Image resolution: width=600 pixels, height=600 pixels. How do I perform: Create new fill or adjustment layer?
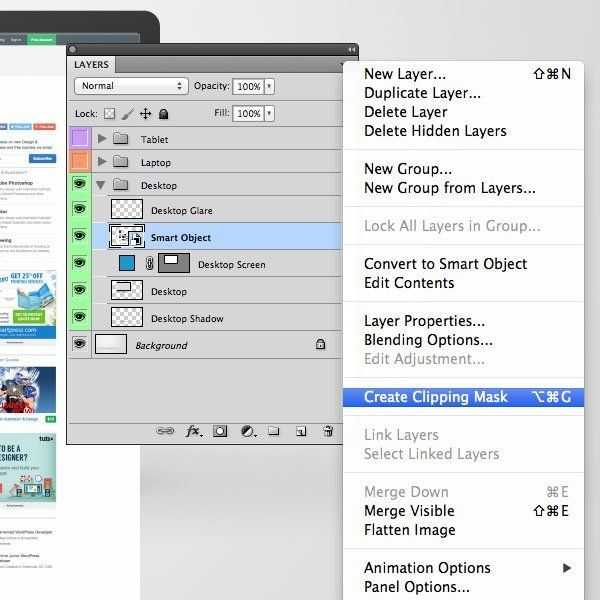tap(247, 431)
